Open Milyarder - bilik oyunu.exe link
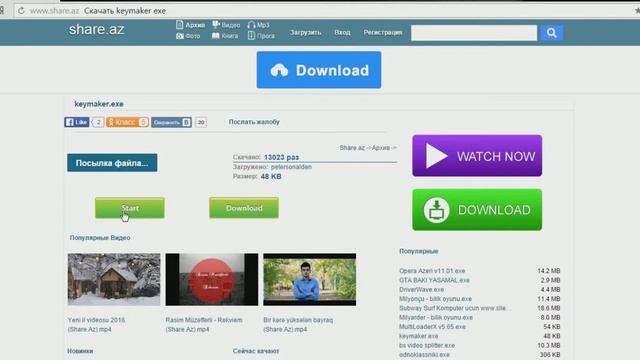The width and height of the screenshot is (640, 360). click(x=436, y=317)
